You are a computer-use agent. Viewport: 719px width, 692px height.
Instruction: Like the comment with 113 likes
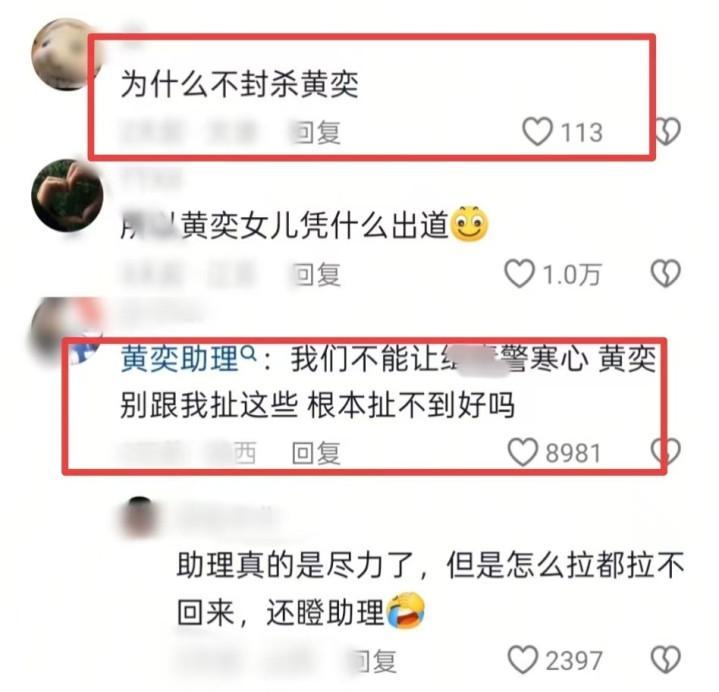(537, 132)
